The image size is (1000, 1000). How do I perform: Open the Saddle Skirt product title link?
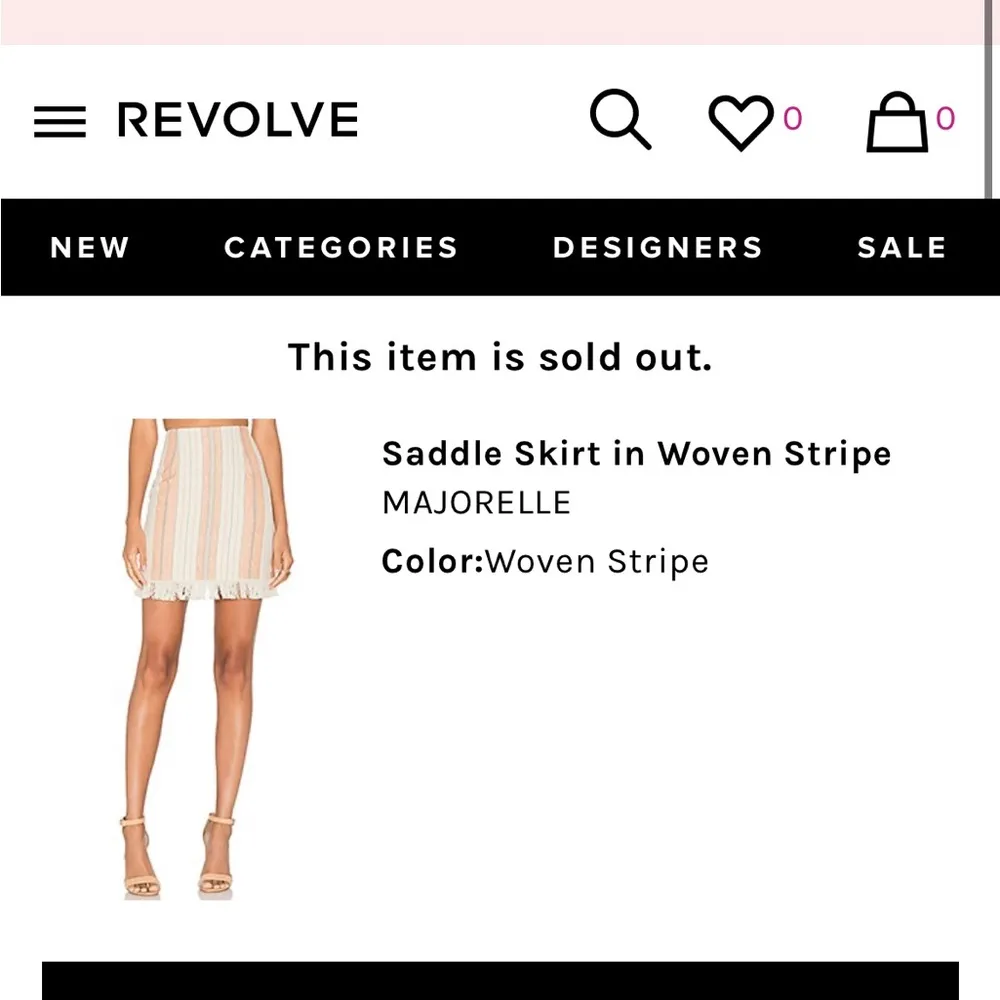pos(636,454)
